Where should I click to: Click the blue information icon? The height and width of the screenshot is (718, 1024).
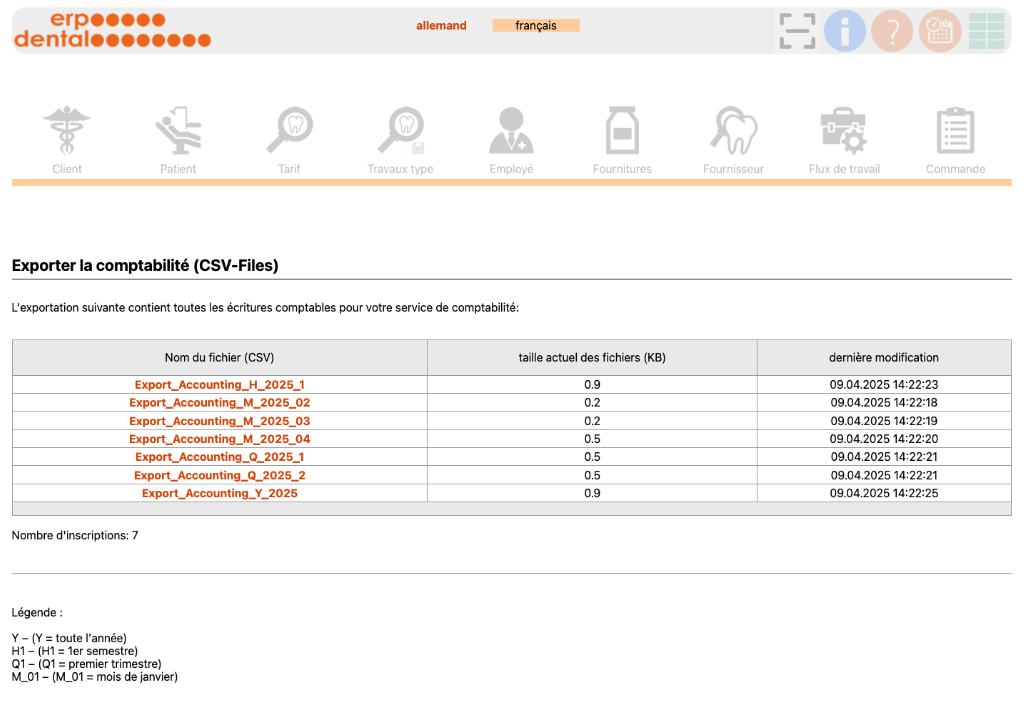click(x=844, y=31)
